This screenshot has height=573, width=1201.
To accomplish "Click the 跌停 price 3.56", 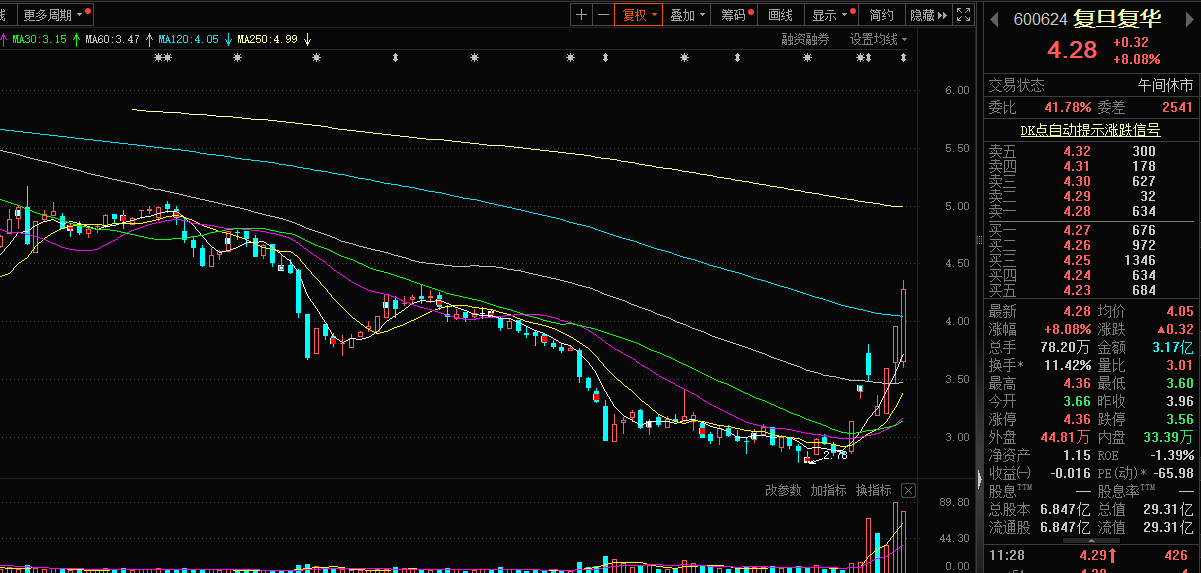I will pyautogui.click(x=1179, y=419).
